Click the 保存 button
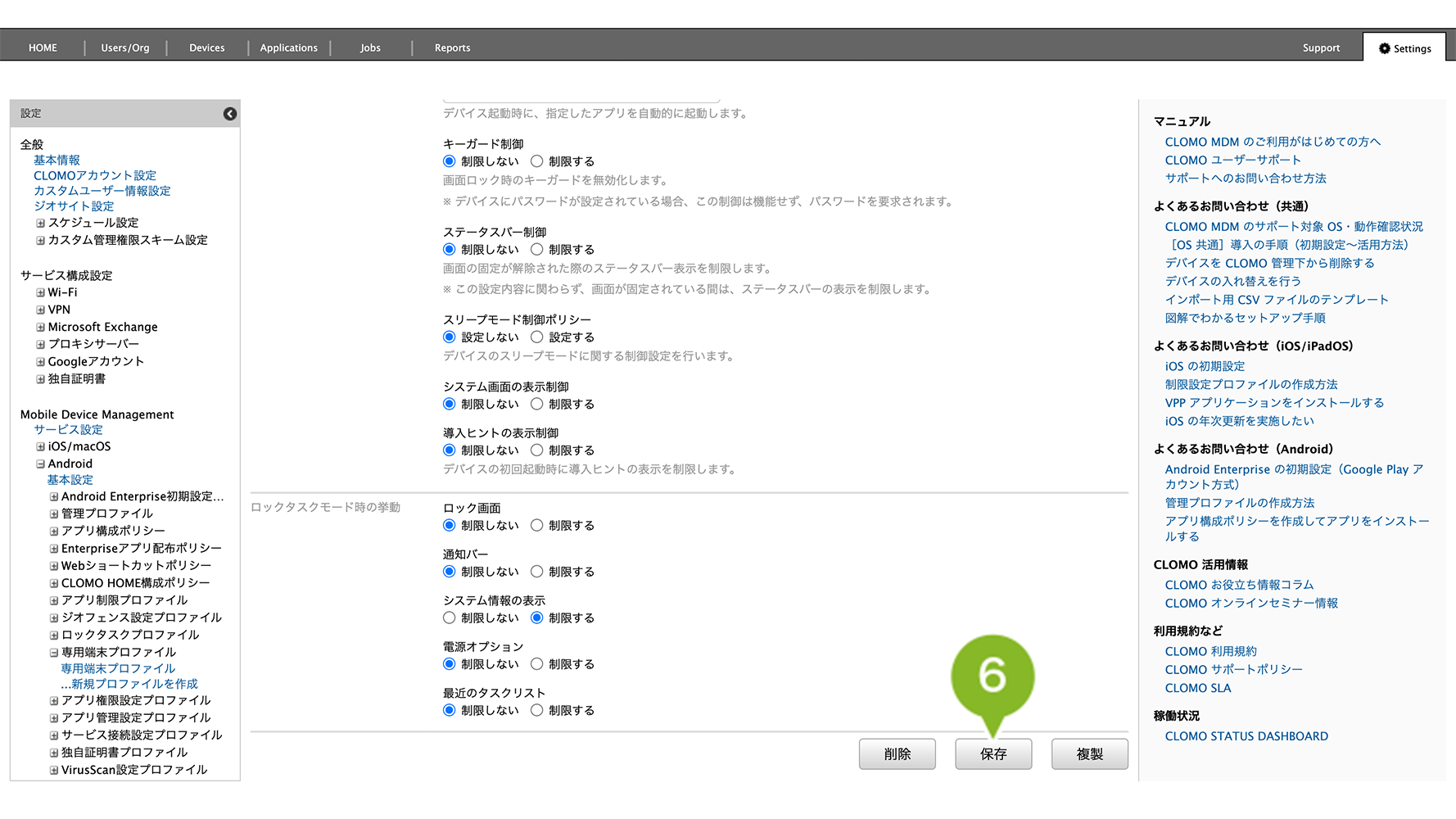 993,754
